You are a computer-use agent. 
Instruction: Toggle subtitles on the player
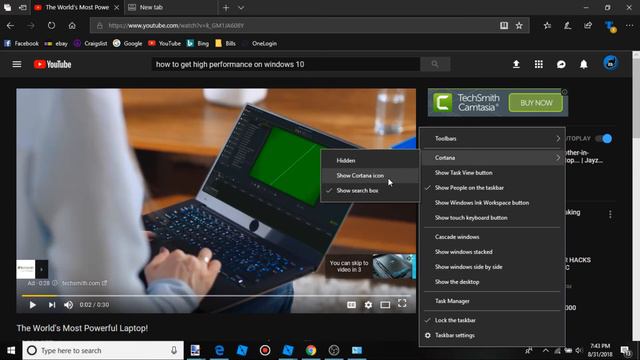click(x=351, y=304)
